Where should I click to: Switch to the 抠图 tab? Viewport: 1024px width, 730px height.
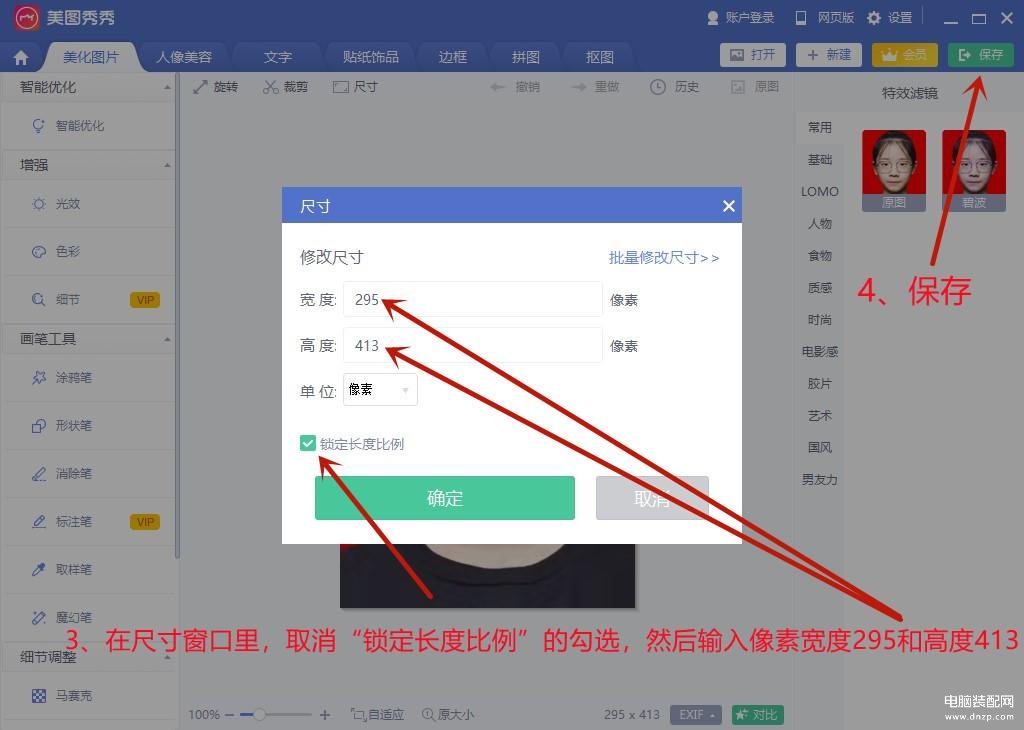coord(600,57)
